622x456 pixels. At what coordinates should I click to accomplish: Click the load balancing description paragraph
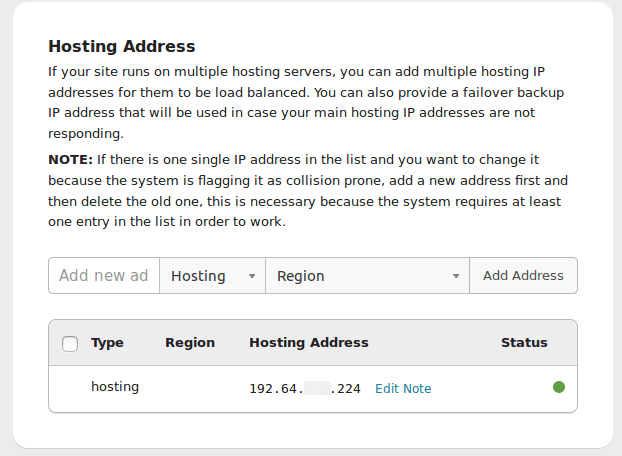(x=306, y=102)
